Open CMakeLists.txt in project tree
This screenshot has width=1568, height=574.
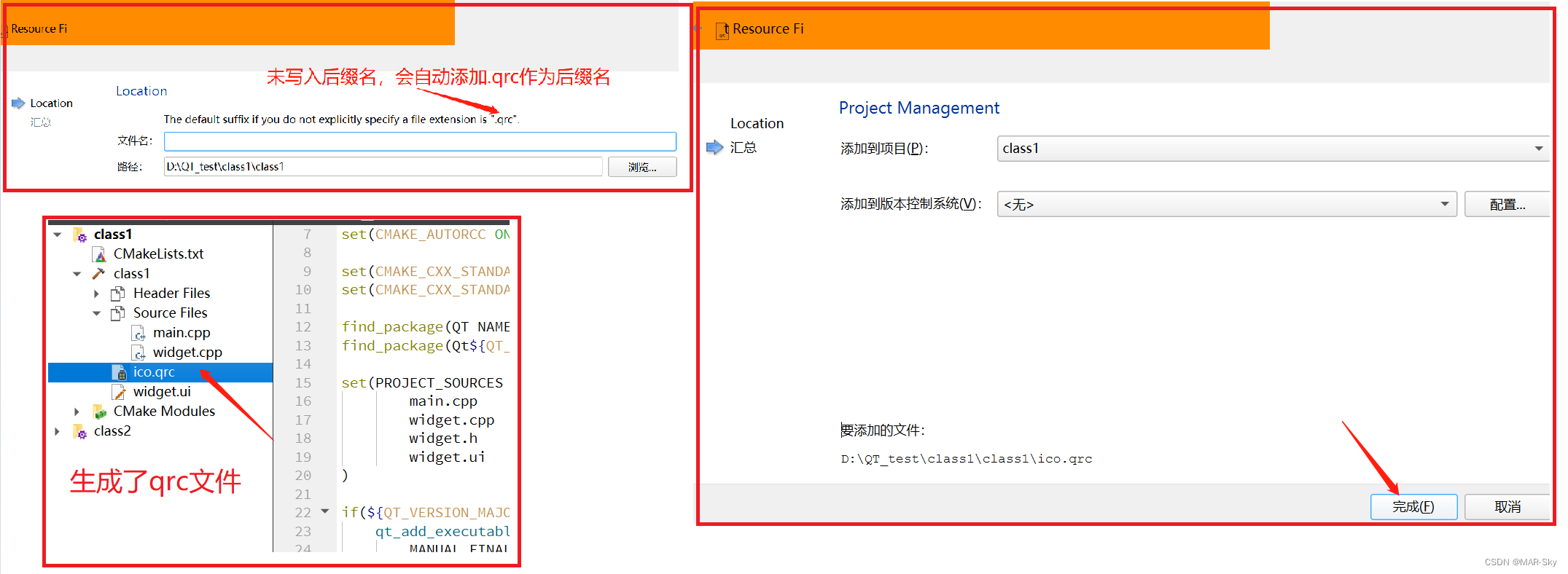coord(158,253)
